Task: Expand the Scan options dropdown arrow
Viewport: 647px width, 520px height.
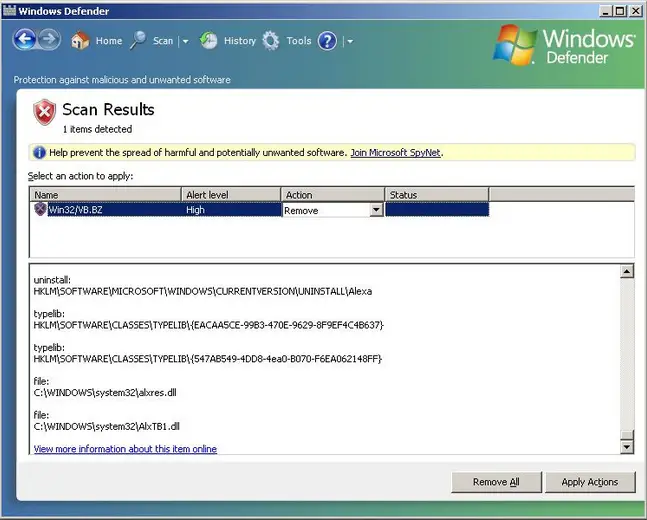Action: click(185, 41)
